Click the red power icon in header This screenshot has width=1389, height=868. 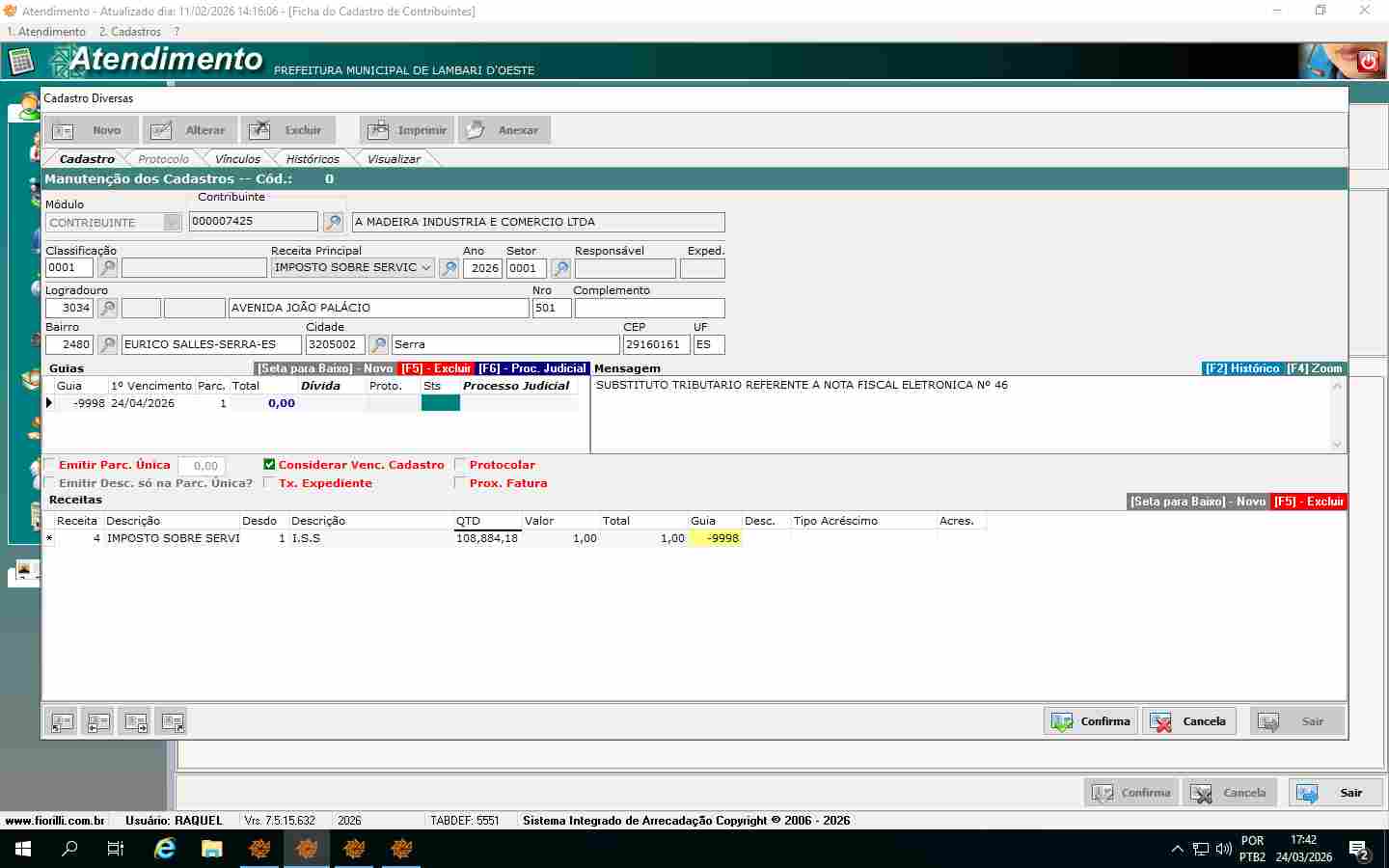tap(1368, 63)
